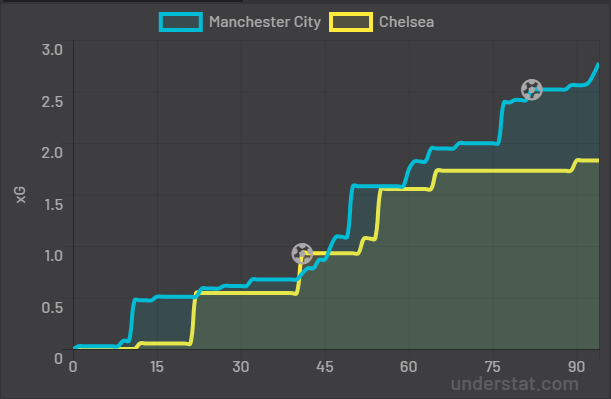Click the 60 minute x-axis label
The image size is (611, 399).
coord(408,367)
